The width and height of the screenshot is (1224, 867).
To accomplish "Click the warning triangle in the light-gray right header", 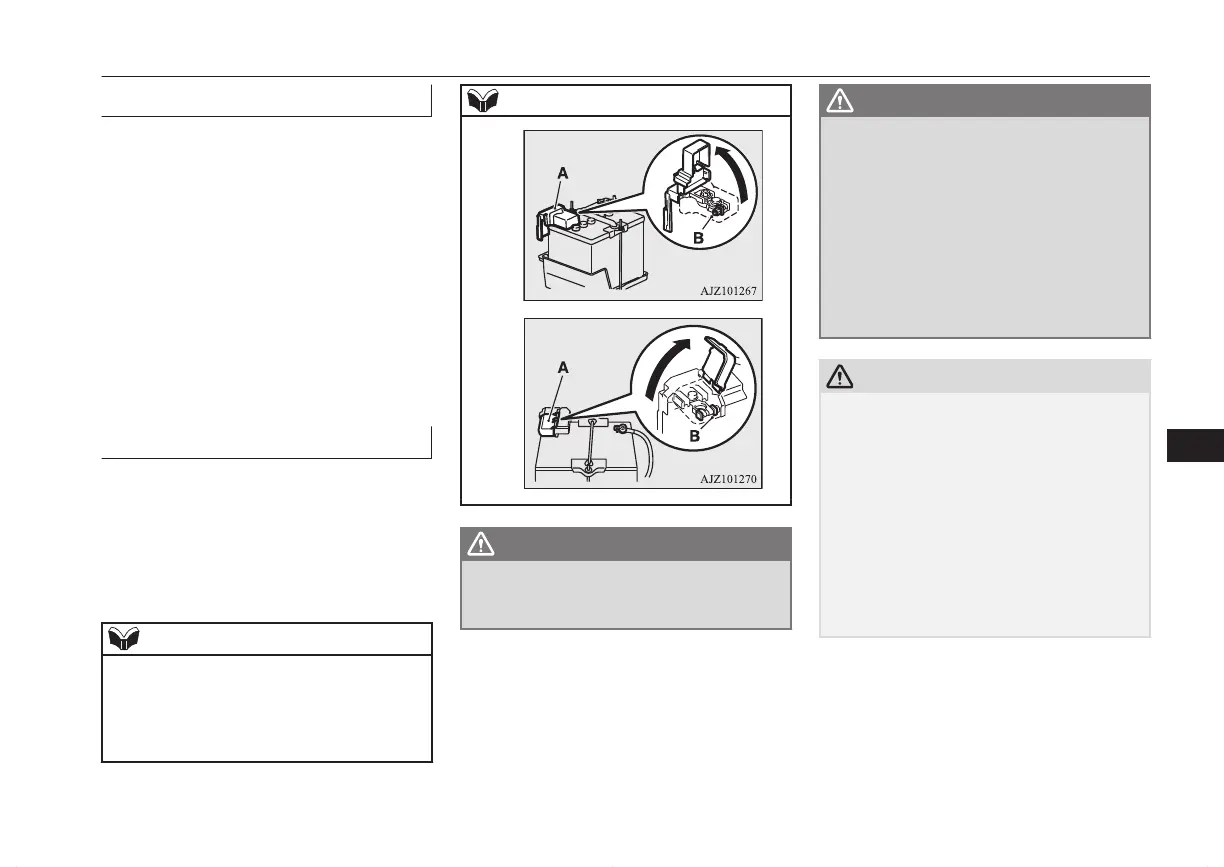I will (x=839, y=376).
